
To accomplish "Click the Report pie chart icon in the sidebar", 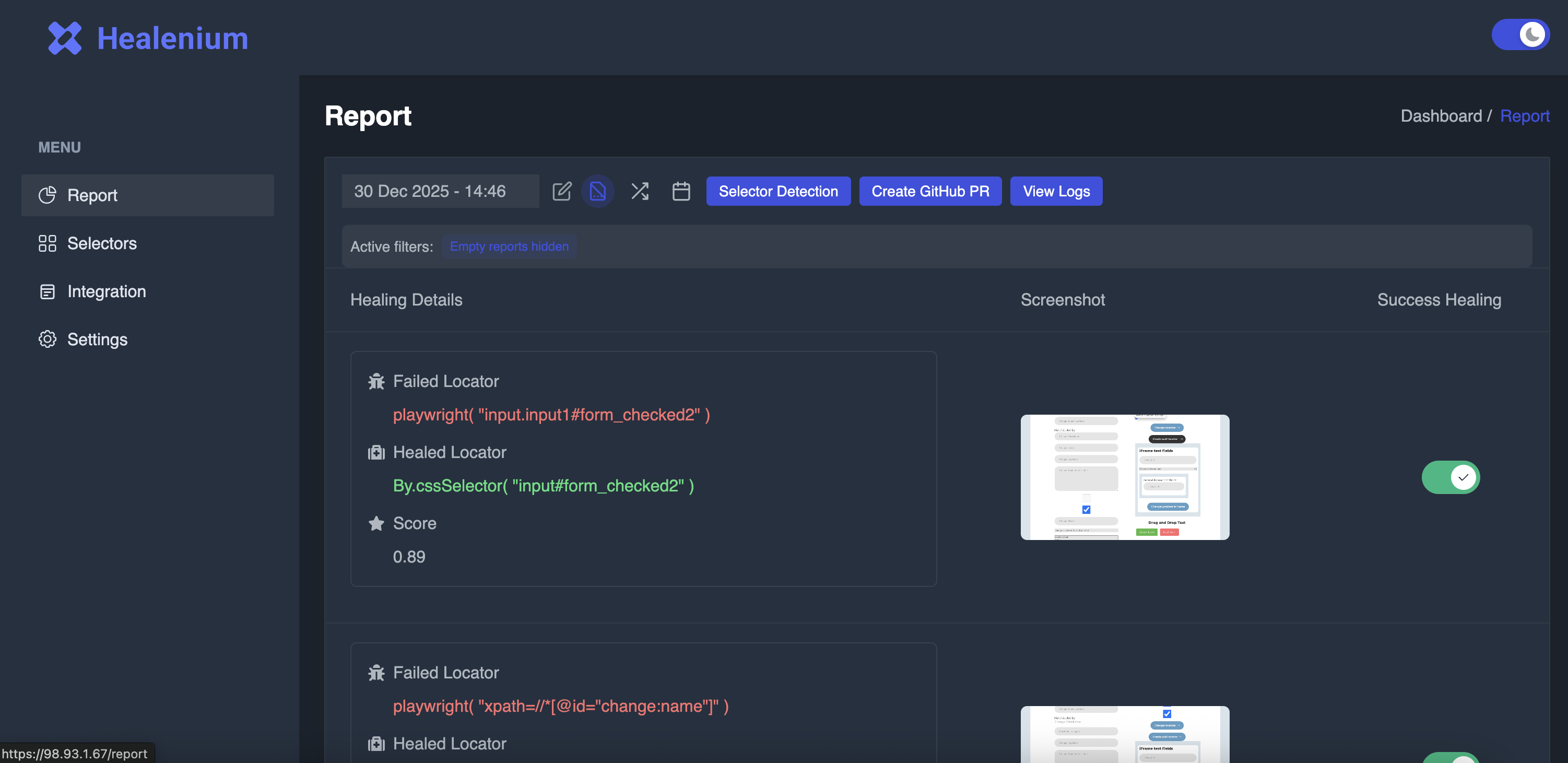I will click(x=48, y=195).
